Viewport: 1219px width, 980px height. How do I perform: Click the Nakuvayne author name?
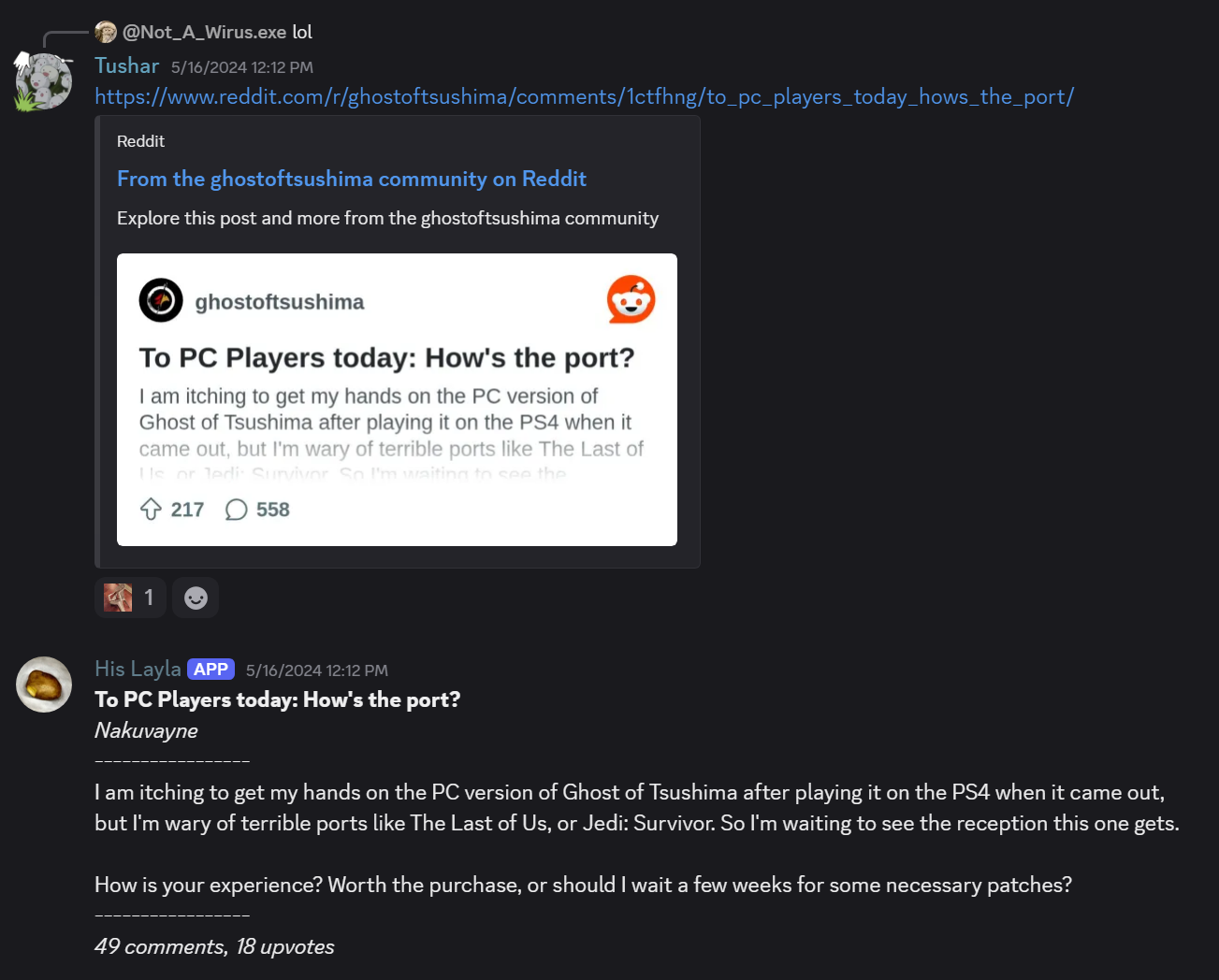click(145, 730)
